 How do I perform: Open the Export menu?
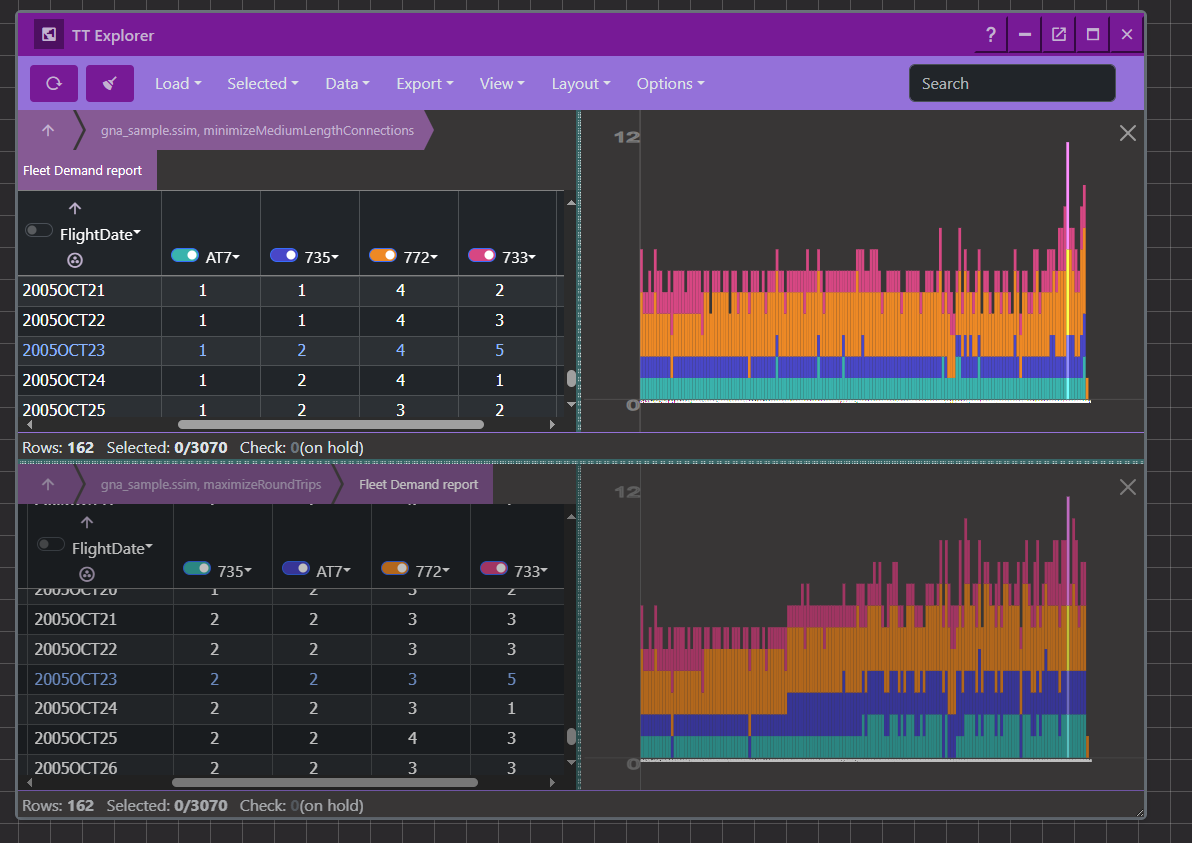(x=424, y=84)
